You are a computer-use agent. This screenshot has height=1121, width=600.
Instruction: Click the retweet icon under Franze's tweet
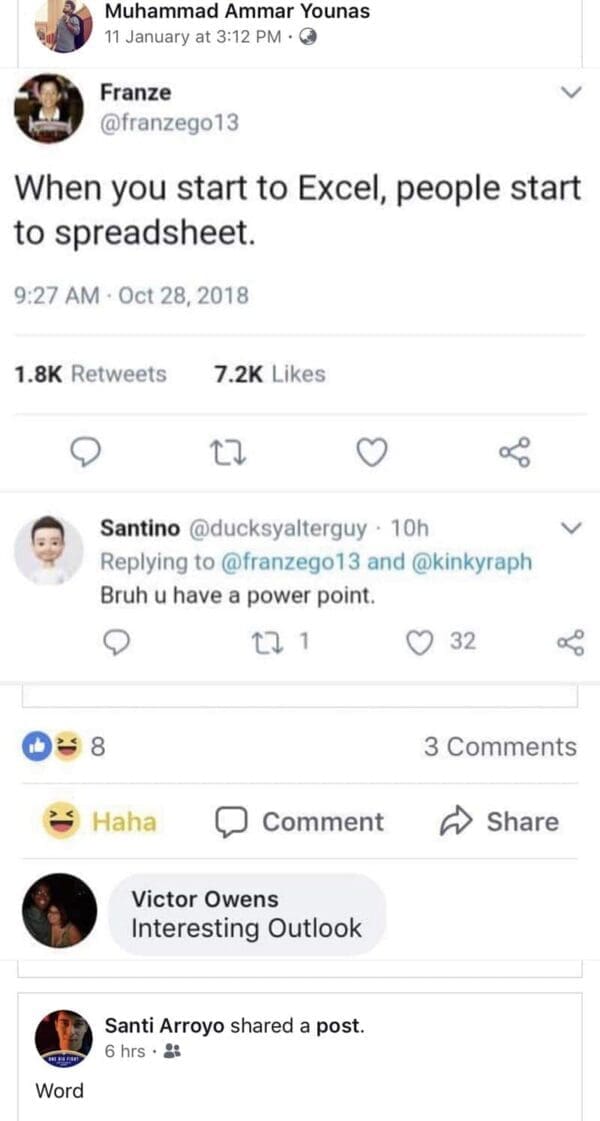(230, 455)
